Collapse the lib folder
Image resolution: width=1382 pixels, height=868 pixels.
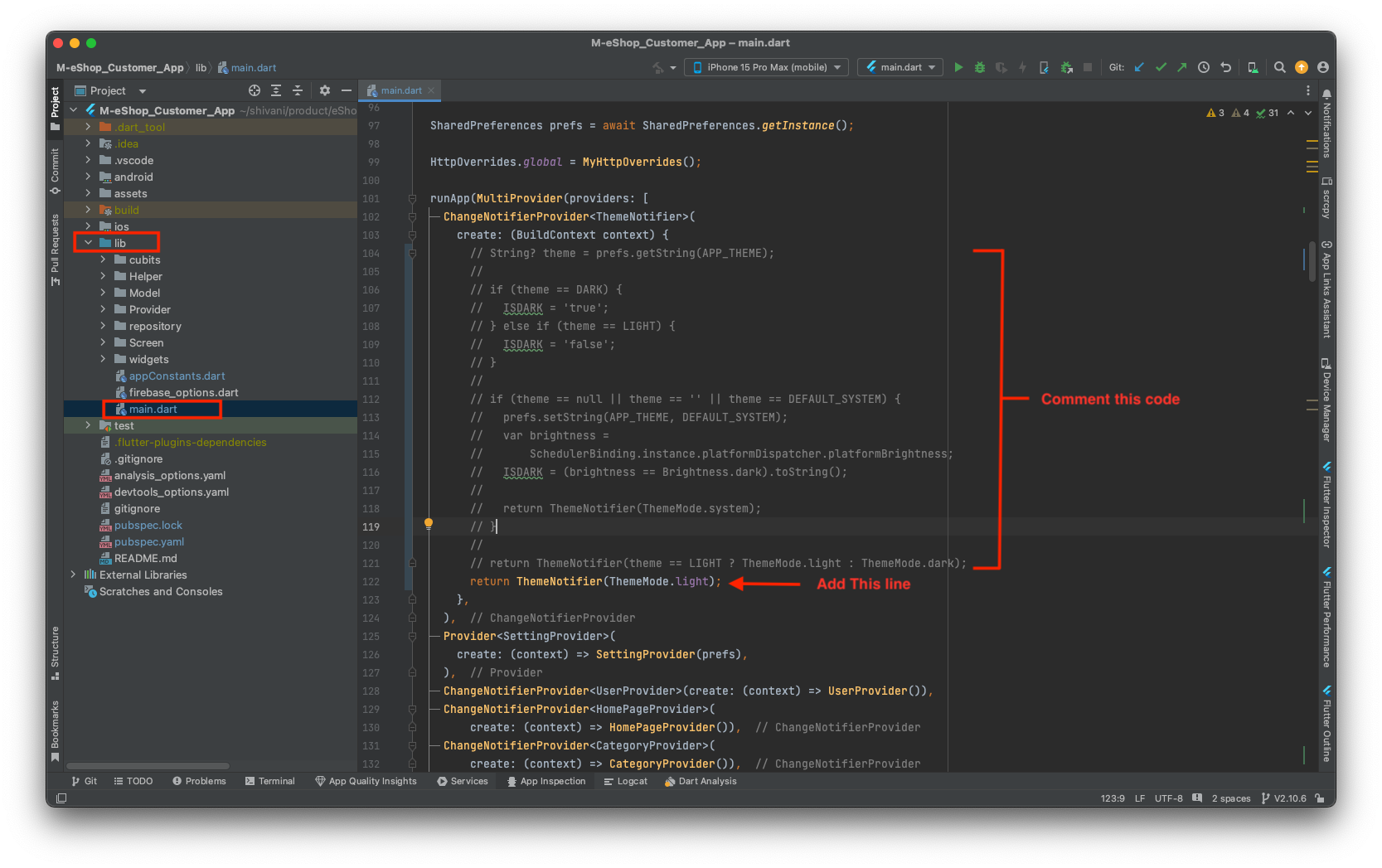pos(88,243)
